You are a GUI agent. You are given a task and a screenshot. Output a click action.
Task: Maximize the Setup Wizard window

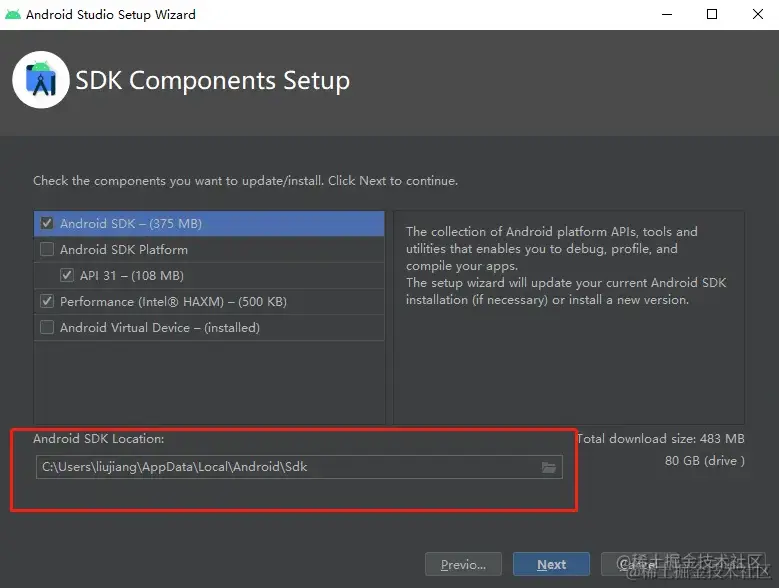(x=712, y=14)
